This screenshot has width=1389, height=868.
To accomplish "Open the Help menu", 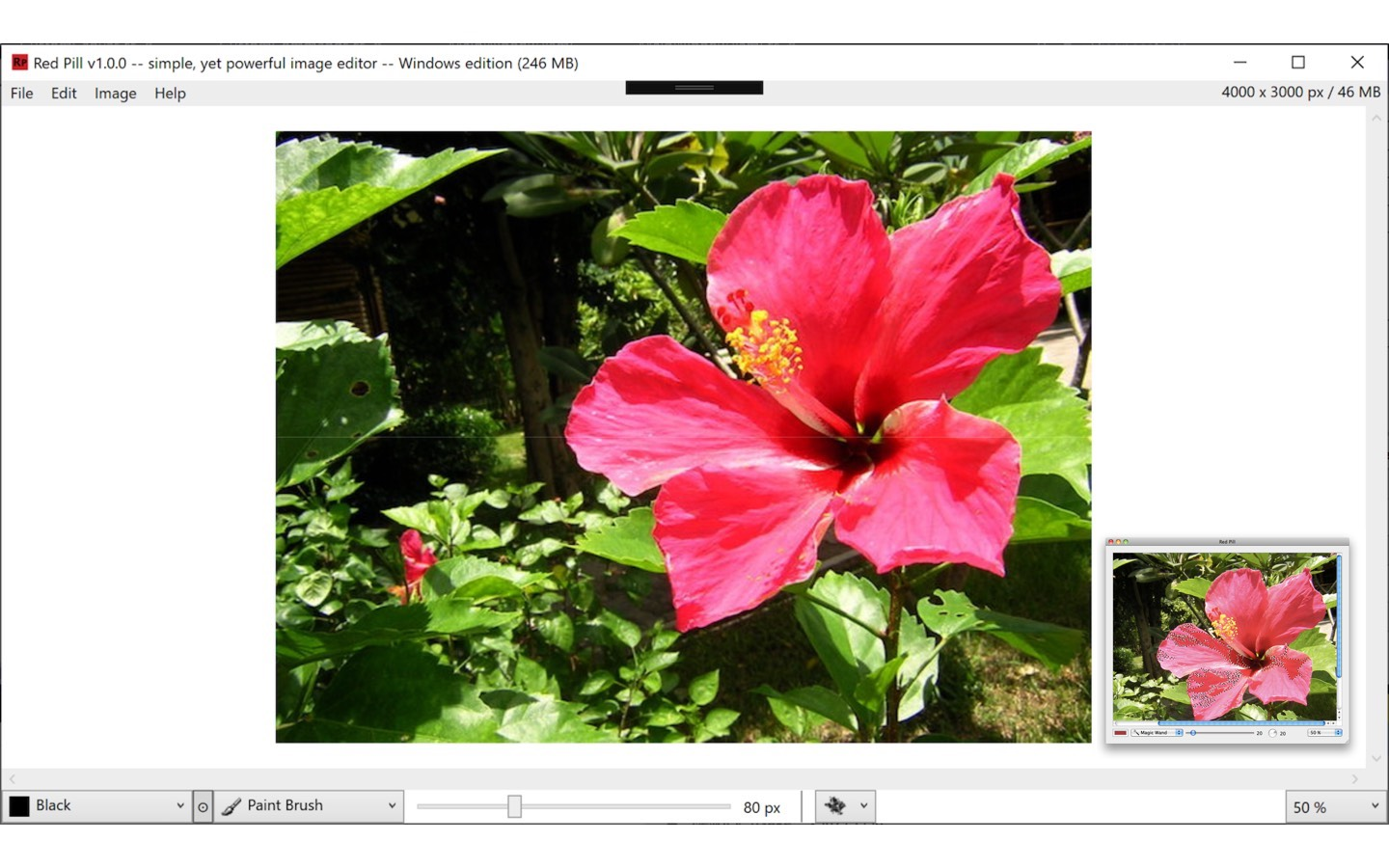I will coord(170,94).
